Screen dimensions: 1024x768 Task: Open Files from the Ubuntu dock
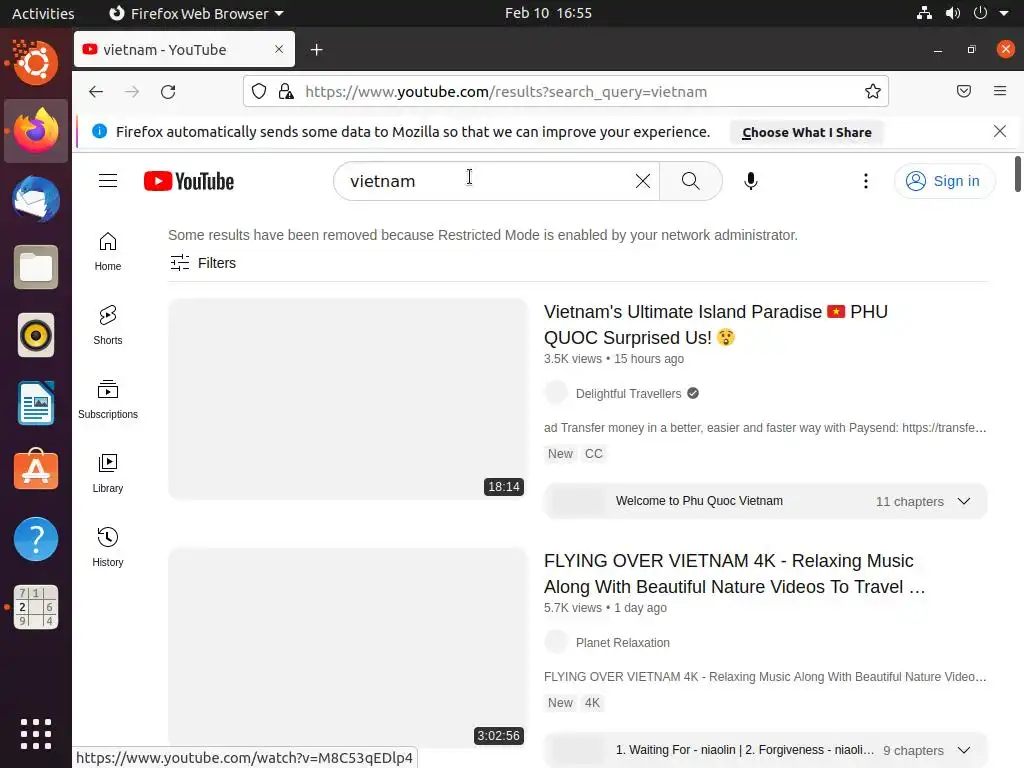[36, 267]
